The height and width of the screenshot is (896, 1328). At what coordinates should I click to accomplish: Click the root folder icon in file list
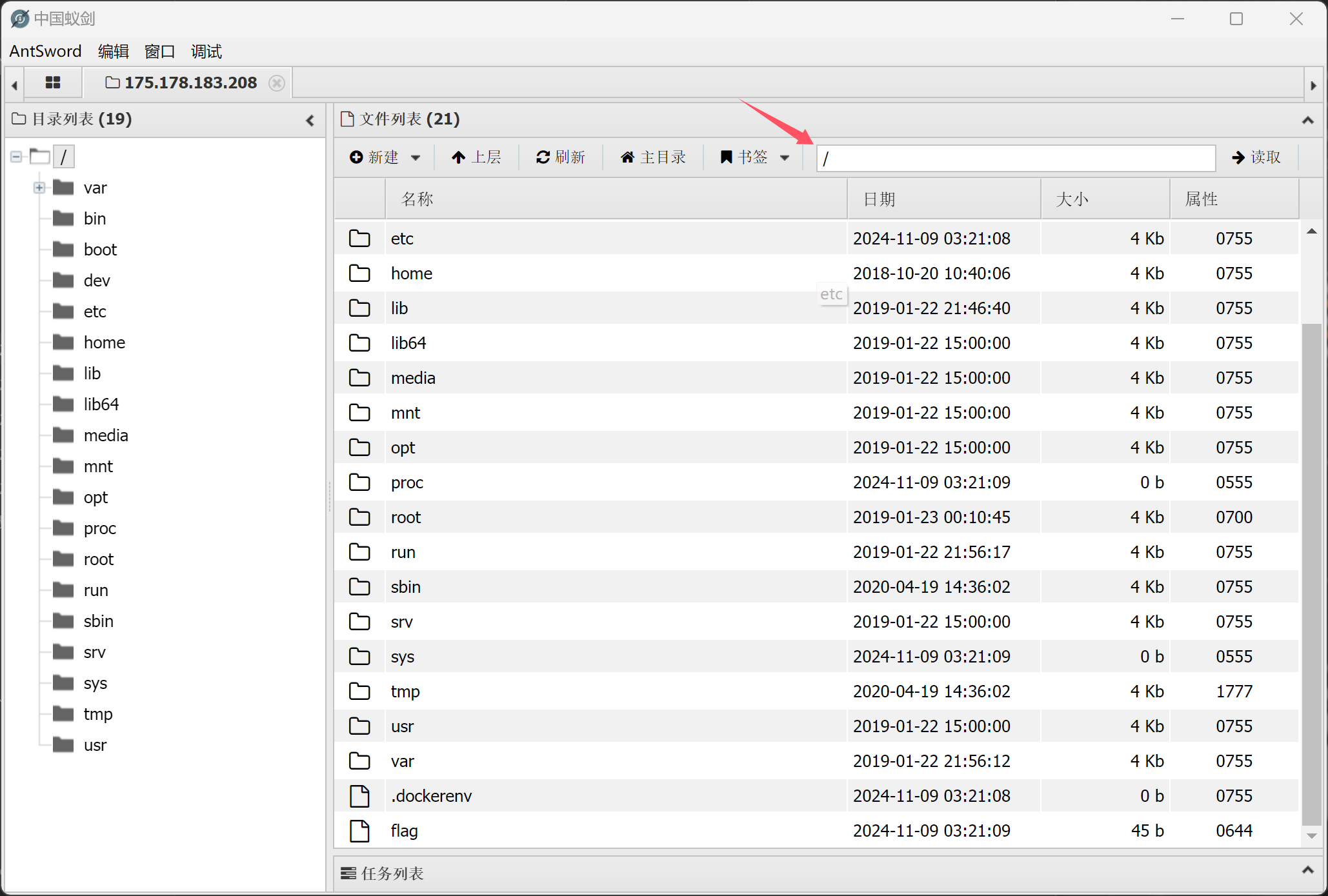(x=359, y=517)
